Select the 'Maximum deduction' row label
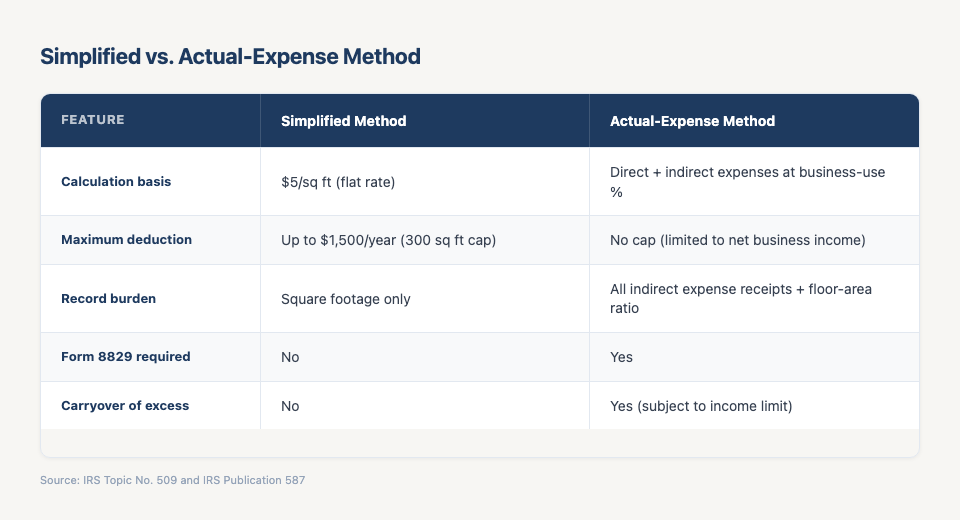The width and height of the screenshot is (960, 520). tap(126, 239)
